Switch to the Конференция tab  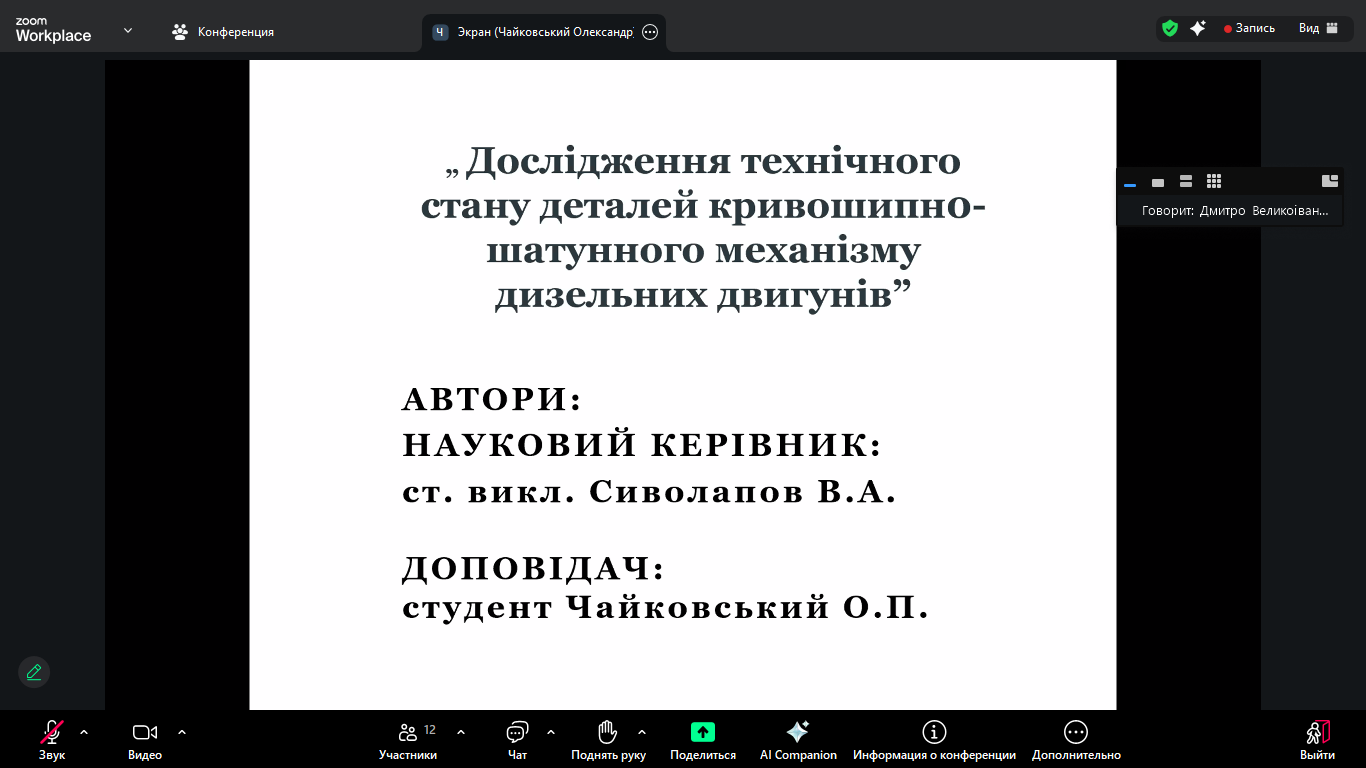coord(223,32)
